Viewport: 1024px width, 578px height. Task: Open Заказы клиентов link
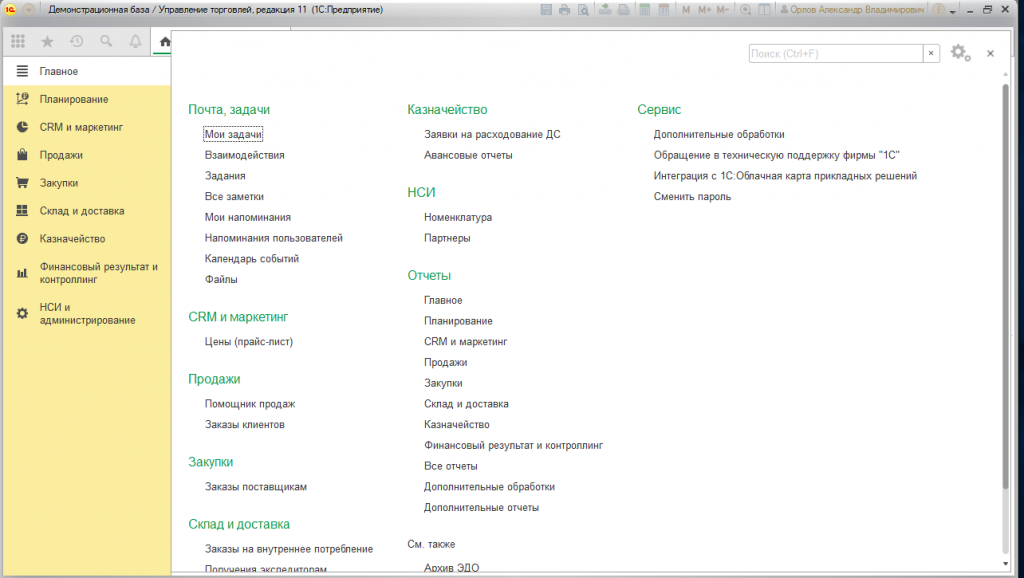click(244, 425)
